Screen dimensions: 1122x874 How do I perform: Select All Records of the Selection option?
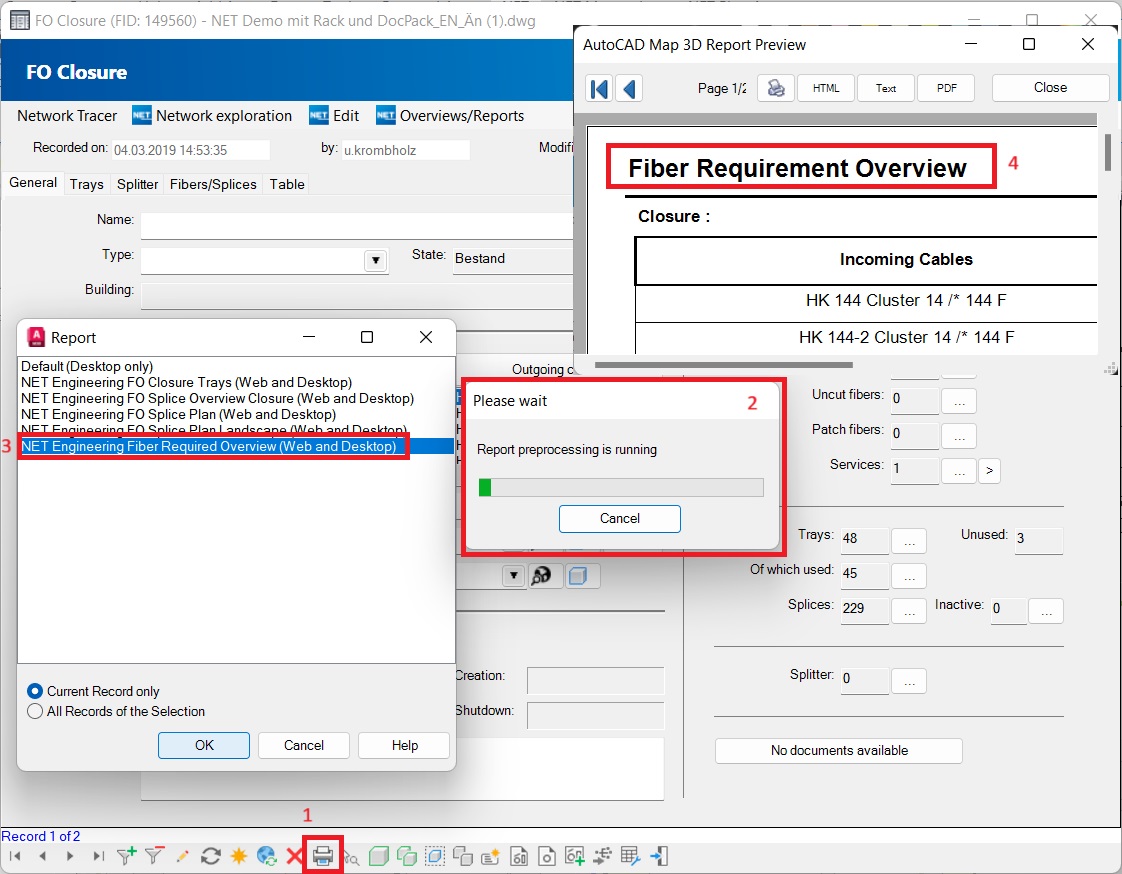(x=34, y=712)
